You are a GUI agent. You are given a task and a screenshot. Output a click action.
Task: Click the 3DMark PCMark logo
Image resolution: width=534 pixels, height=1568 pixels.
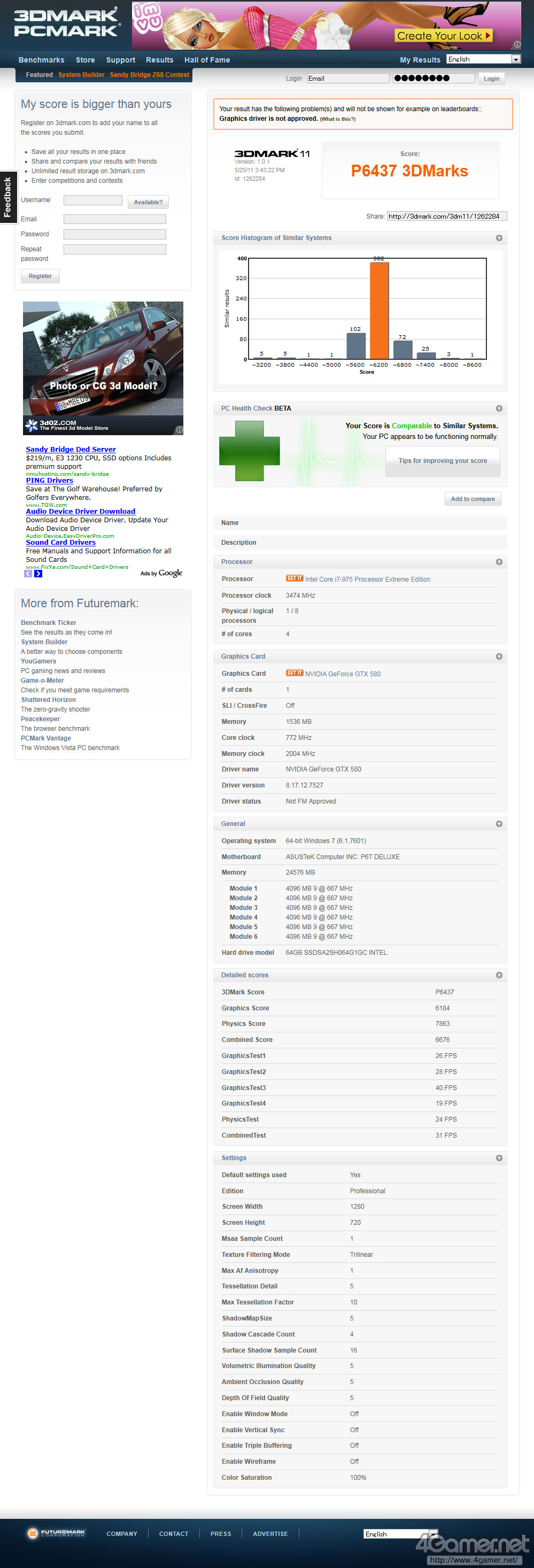pyautogui.click(x=67, y=23)
